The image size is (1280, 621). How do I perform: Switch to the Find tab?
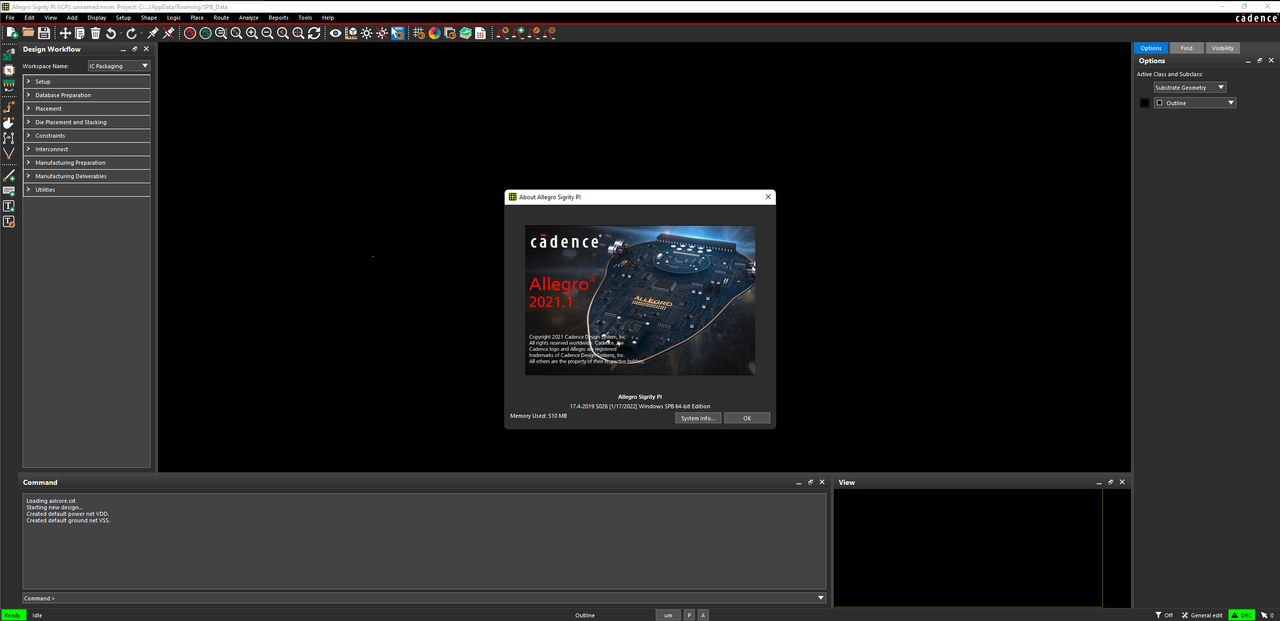(x=1186, y=48)
